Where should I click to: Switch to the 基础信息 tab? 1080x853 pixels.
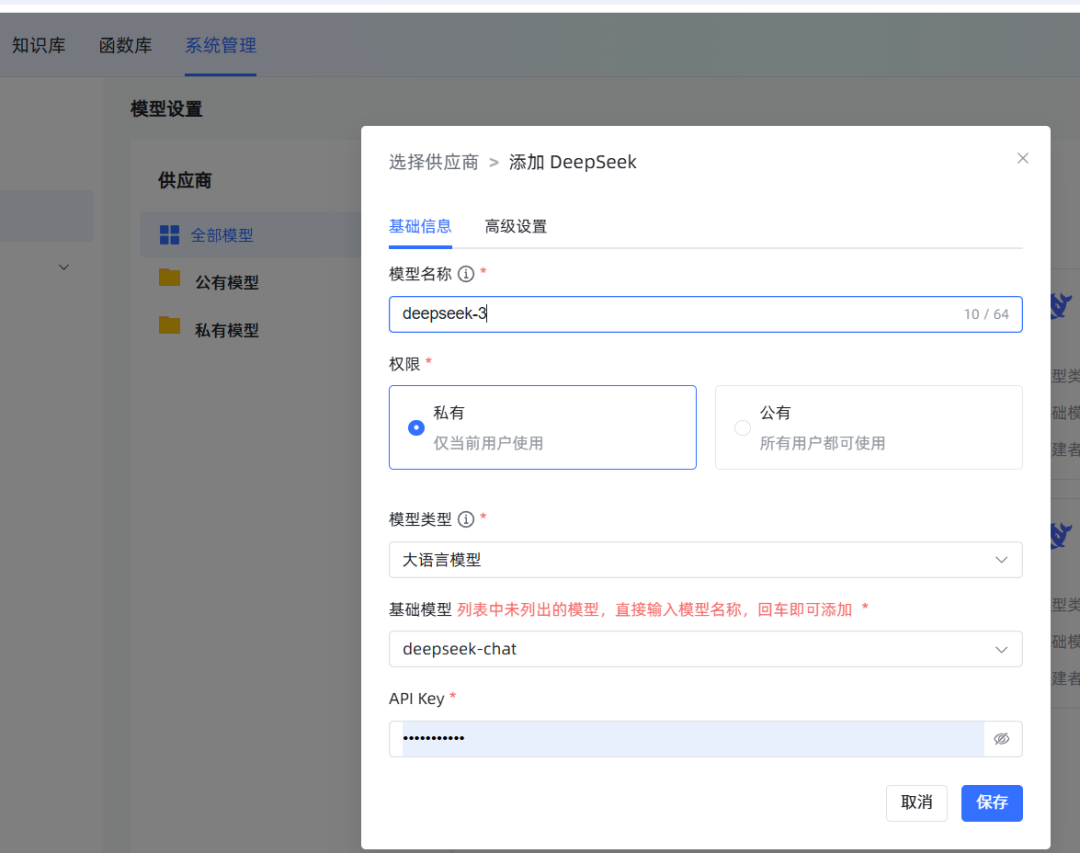[420, 226]
